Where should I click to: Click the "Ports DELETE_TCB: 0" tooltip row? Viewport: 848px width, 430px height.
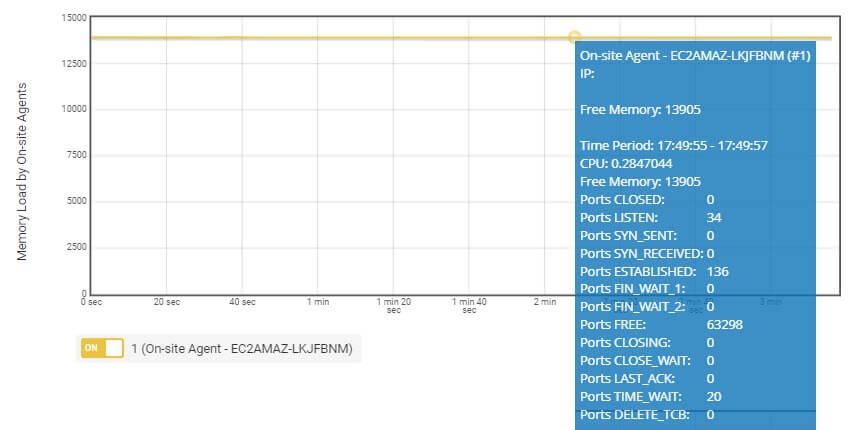coord(647,414)
